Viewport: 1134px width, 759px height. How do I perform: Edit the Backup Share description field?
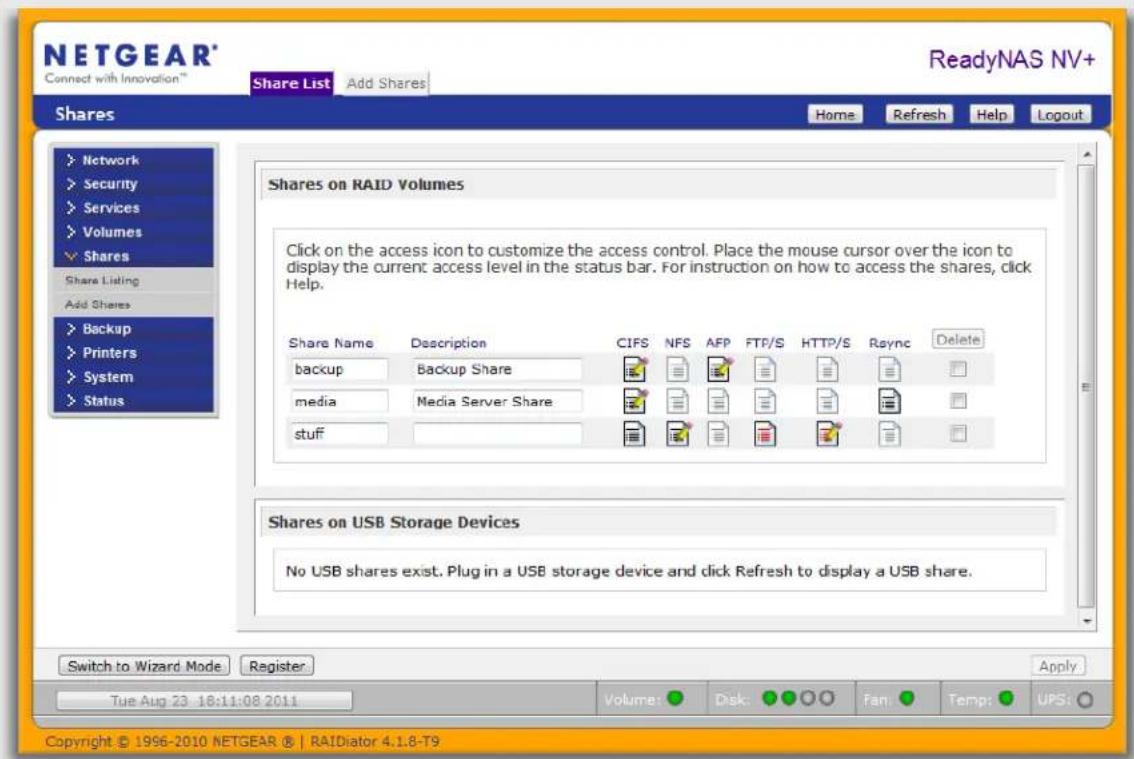tap(497, 369)
